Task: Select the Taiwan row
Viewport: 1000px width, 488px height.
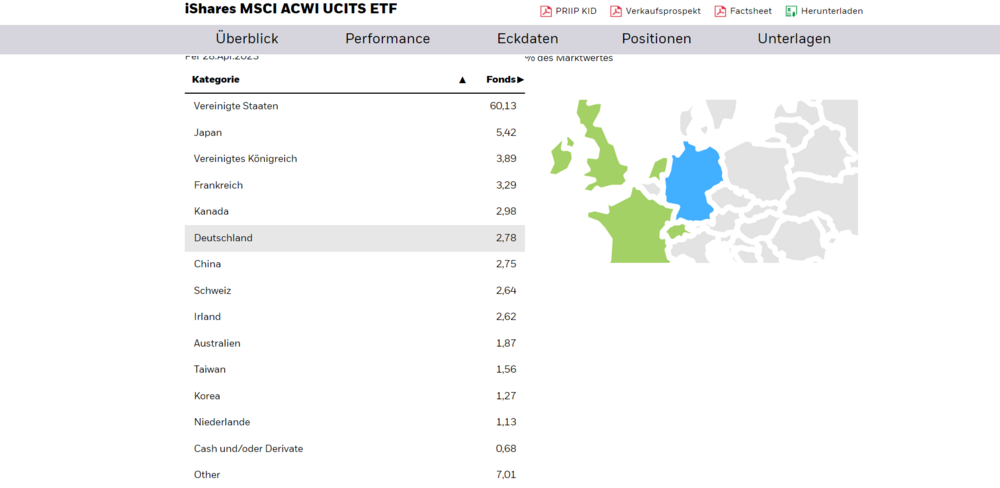Action: point(355,369)
